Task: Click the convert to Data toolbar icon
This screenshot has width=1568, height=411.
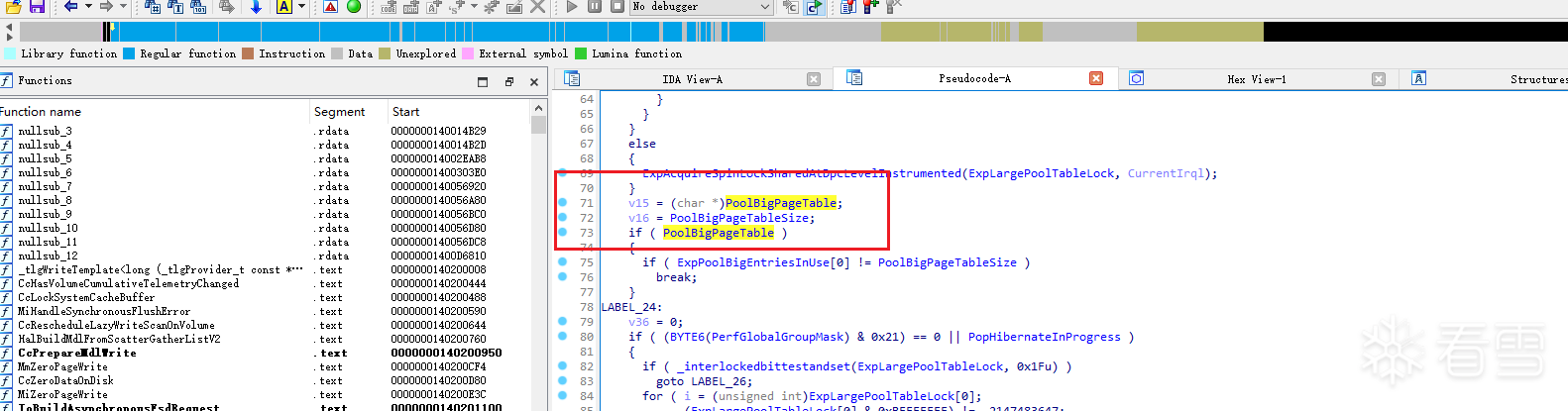Action: click(x=412, y=7)
